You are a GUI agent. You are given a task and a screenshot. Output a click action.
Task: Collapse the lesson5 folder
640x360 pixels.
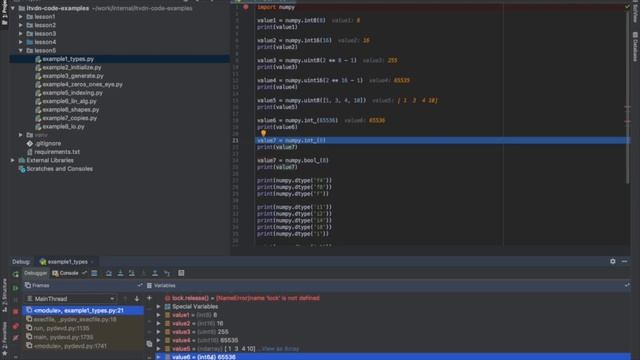point(21,51)
